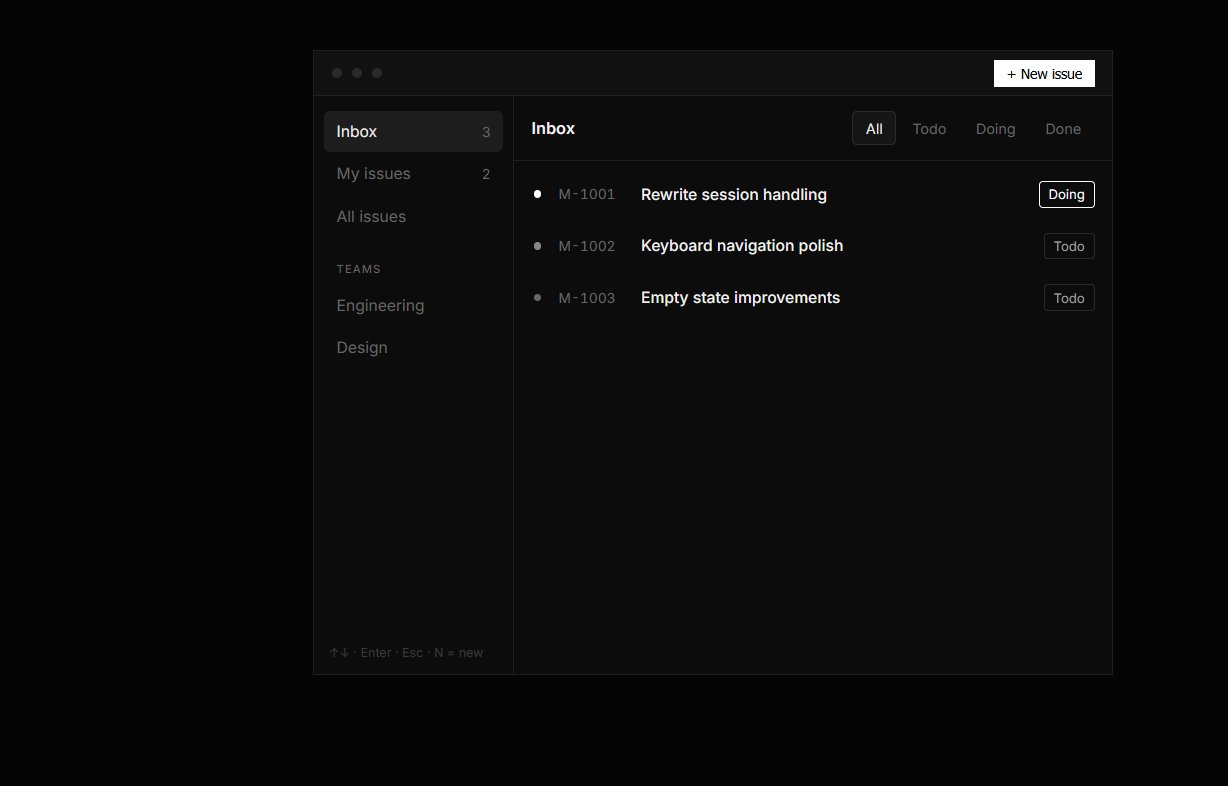Filter issues by Todo tab
The image size is (1228, 786).
coord(929,128)
